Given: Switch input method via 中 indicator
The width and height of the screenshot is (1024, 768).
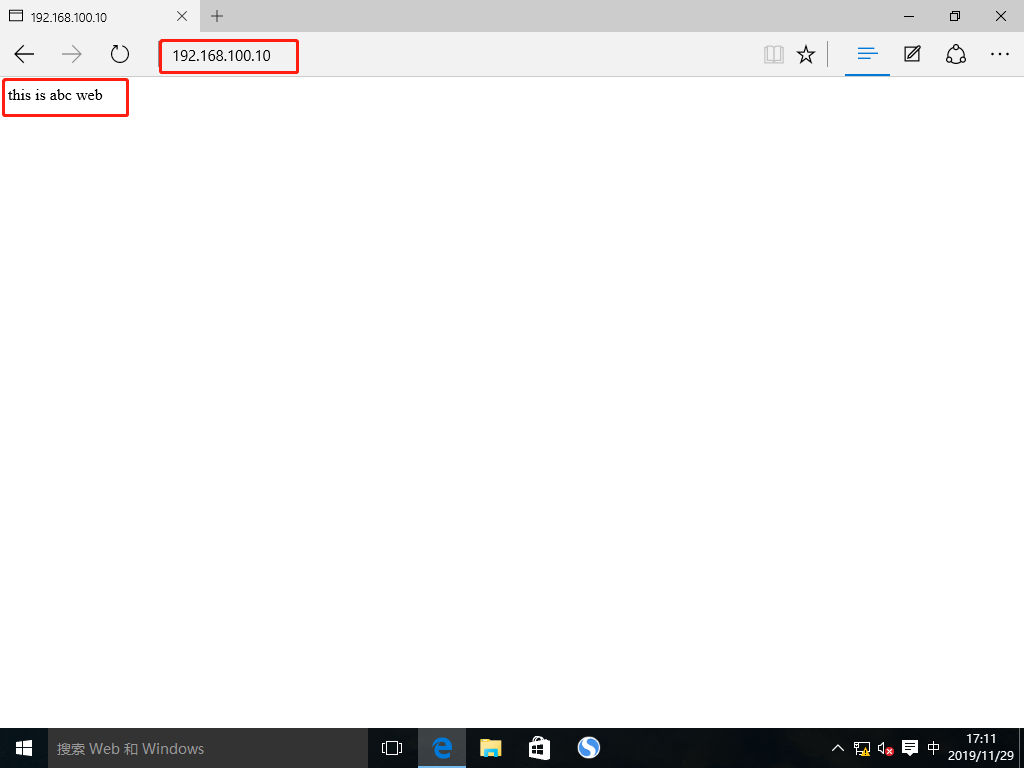Looking at the screenshot, I should (934, 748).
